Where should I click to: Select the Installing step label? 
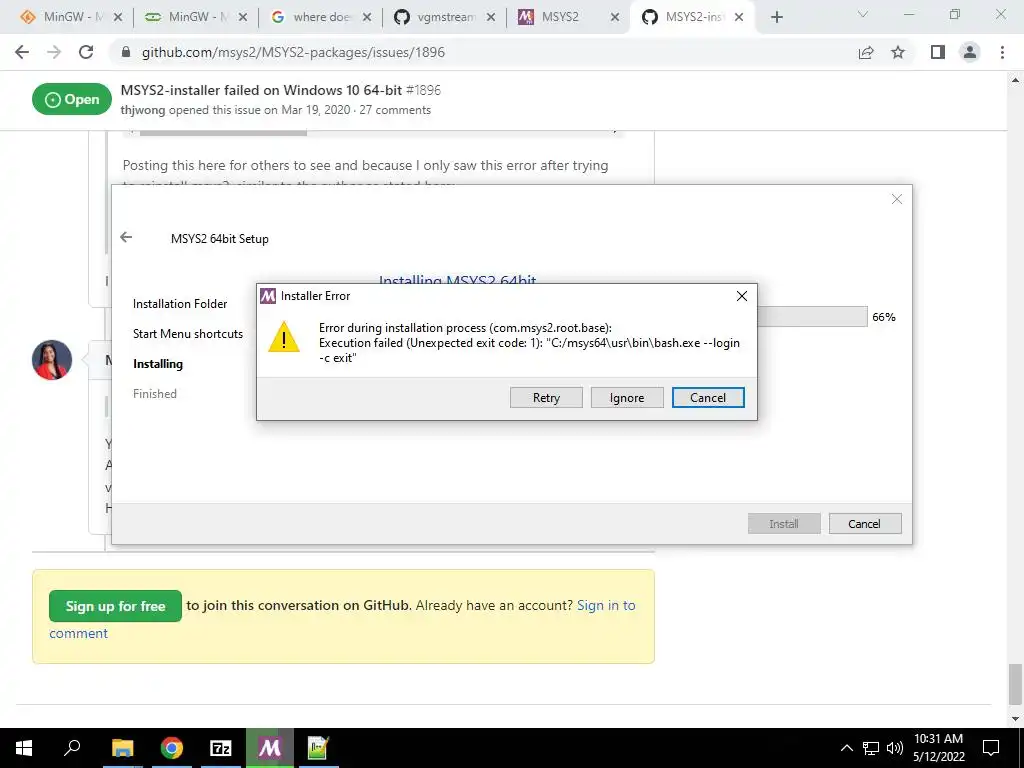(158, 364)
